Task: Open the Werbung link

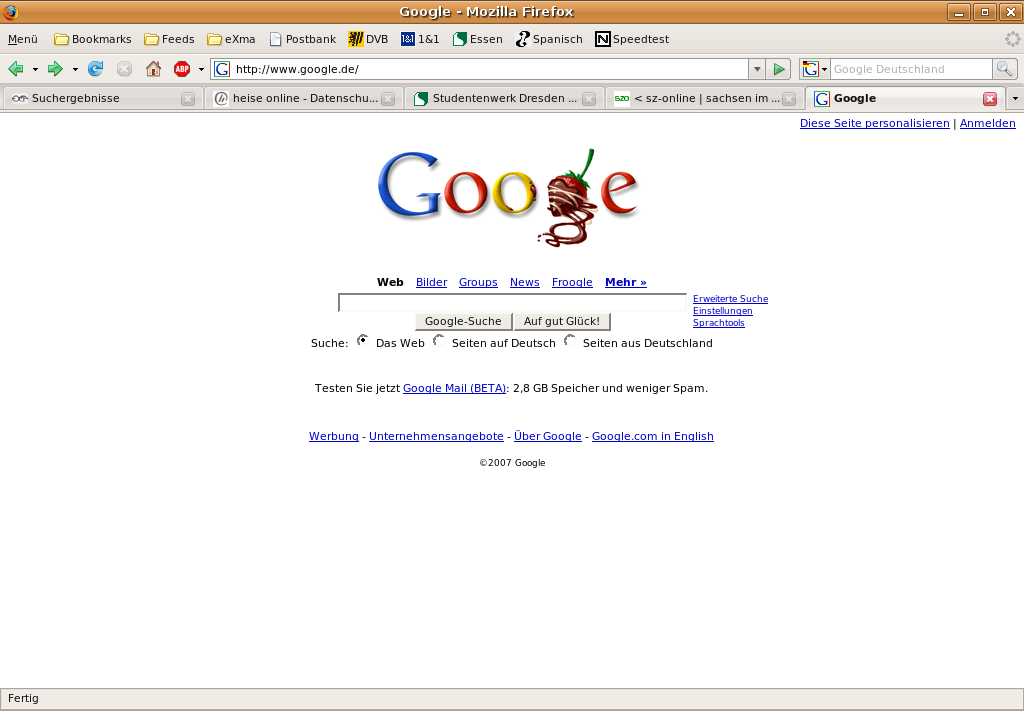Action: pos(334,436)
